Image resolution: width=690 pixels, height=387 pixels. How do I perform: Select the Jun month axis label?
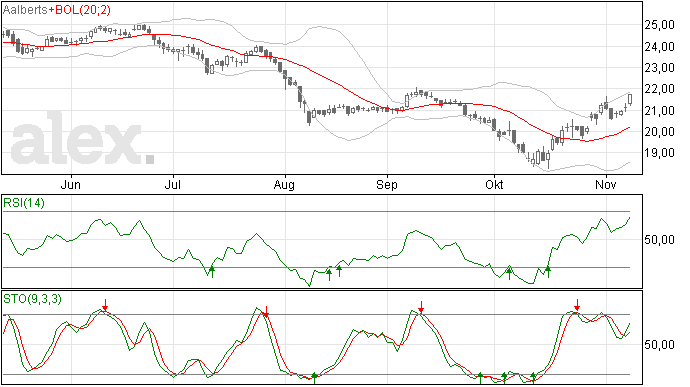coord(70,184)
